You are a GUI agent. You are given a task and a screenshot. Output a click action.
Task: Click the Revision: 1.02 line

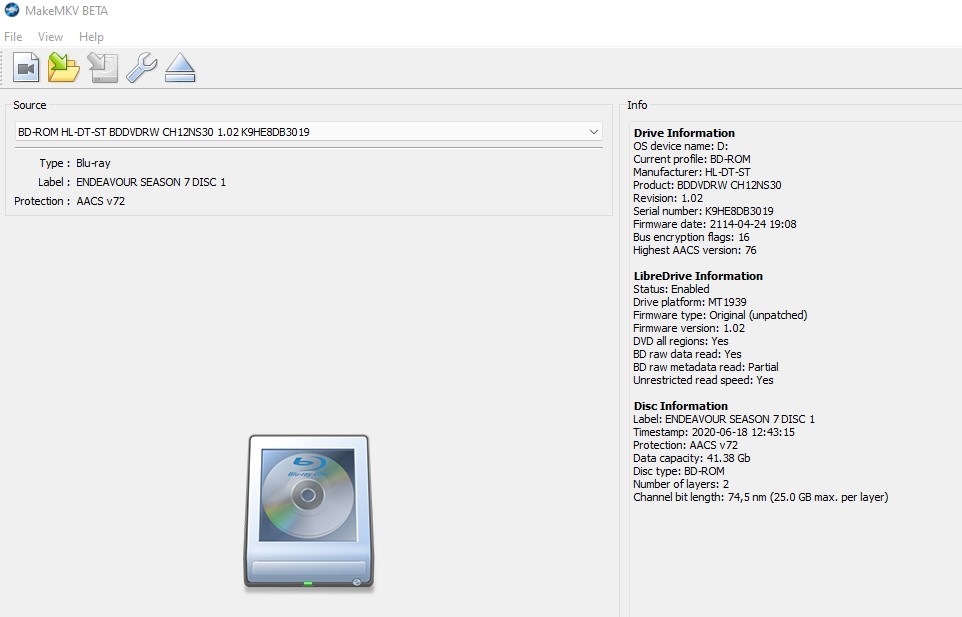668,198
